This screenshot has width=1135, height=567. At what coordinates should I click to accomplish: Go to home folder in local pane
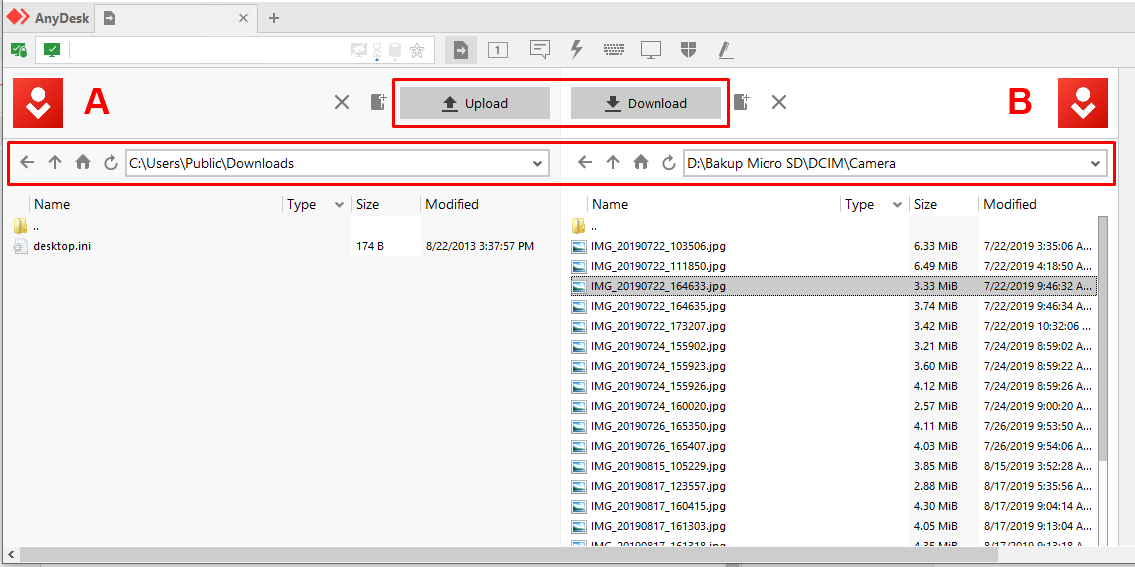tap(83, 163)
